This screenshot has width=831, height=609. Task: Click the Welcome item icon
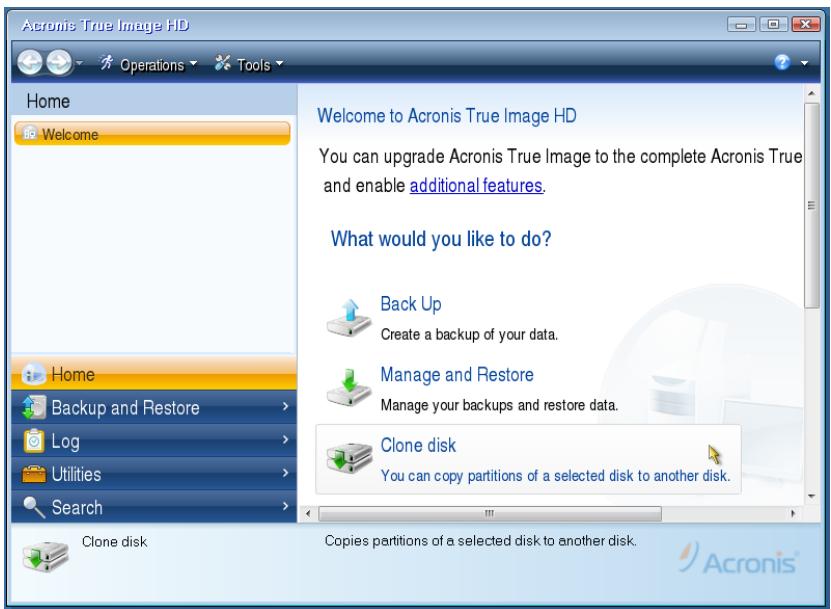[x=30, y=134]
